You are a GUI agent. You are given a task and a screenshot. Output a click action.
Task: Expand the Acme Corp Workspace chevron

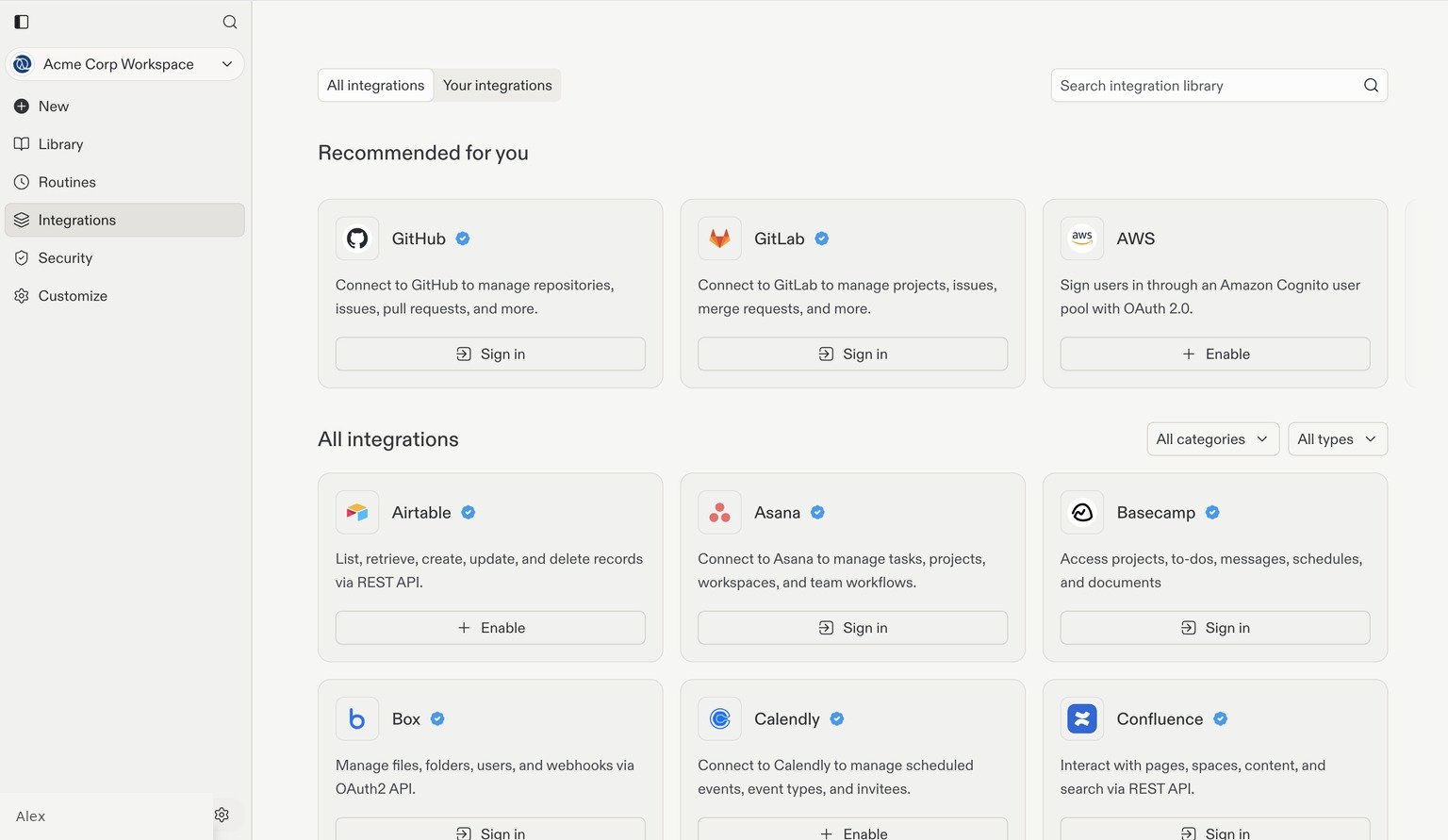(x=227, y=64)
